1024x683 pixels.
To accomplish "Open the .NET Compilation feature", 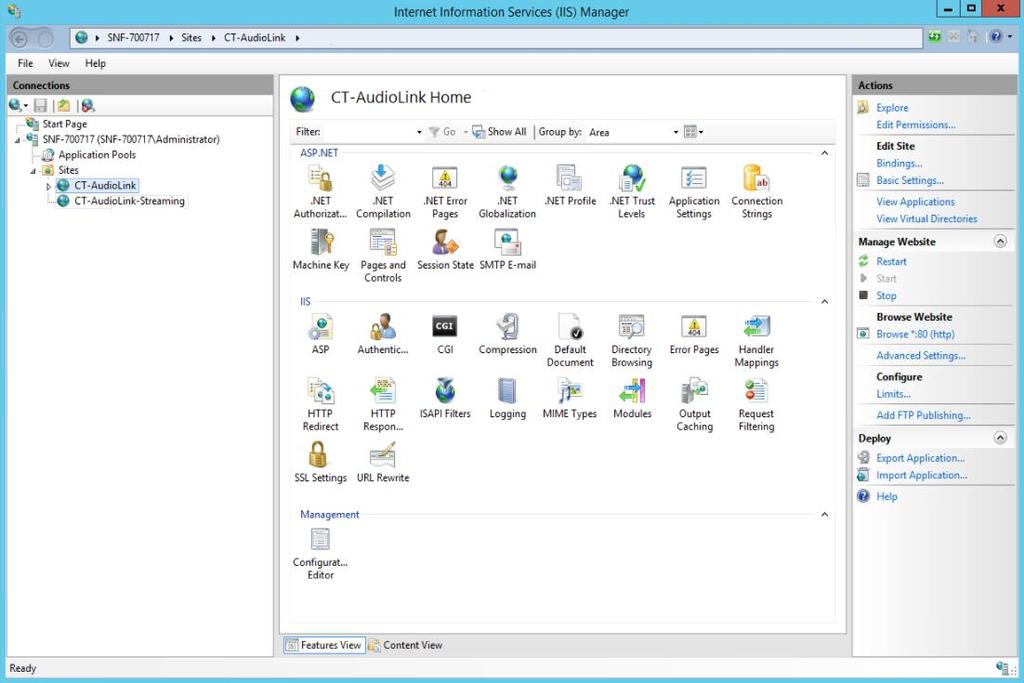I will click(383, 191).
